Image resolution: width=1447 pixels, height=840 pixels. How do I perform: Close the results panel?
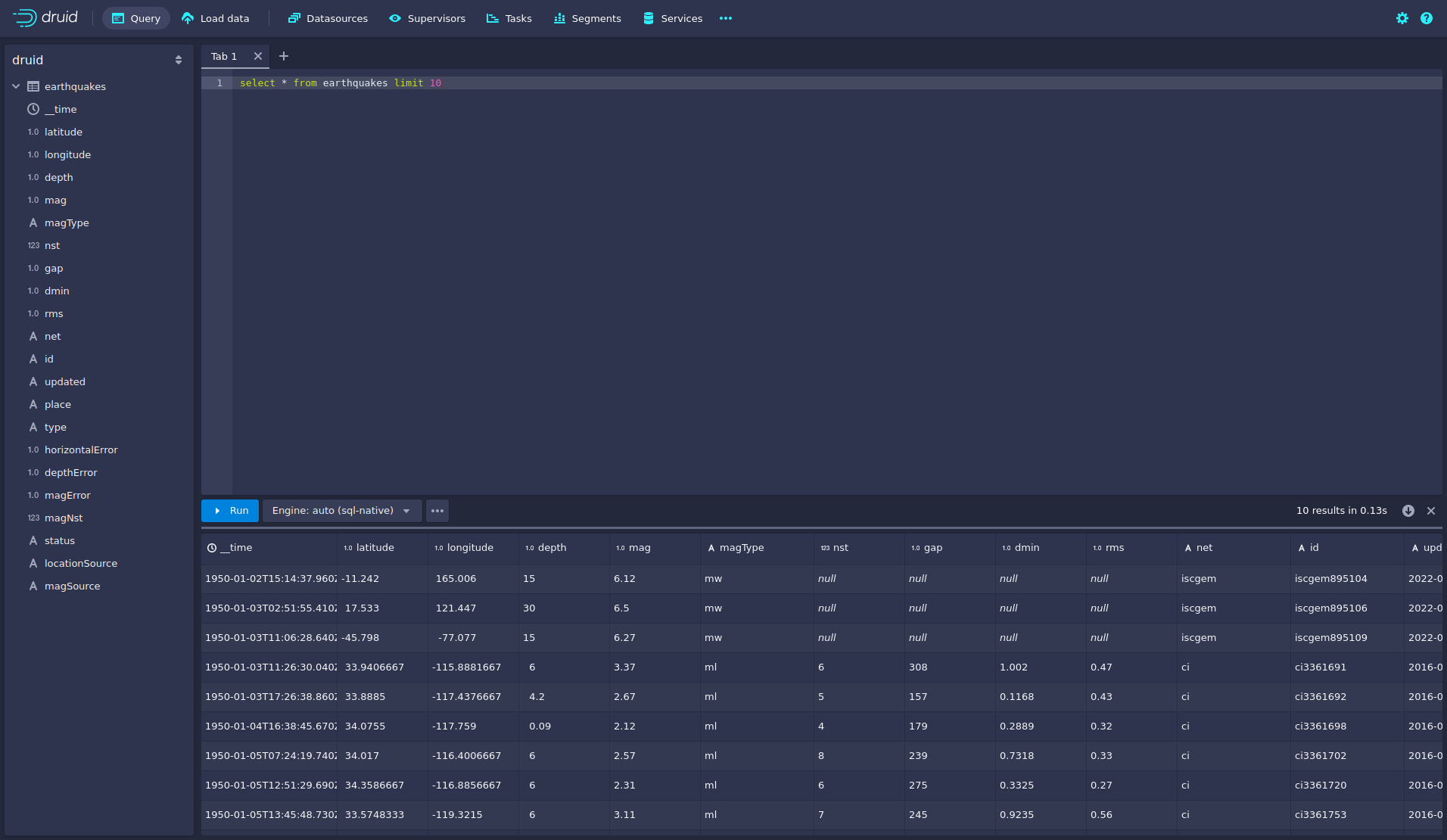[1430, 511]
